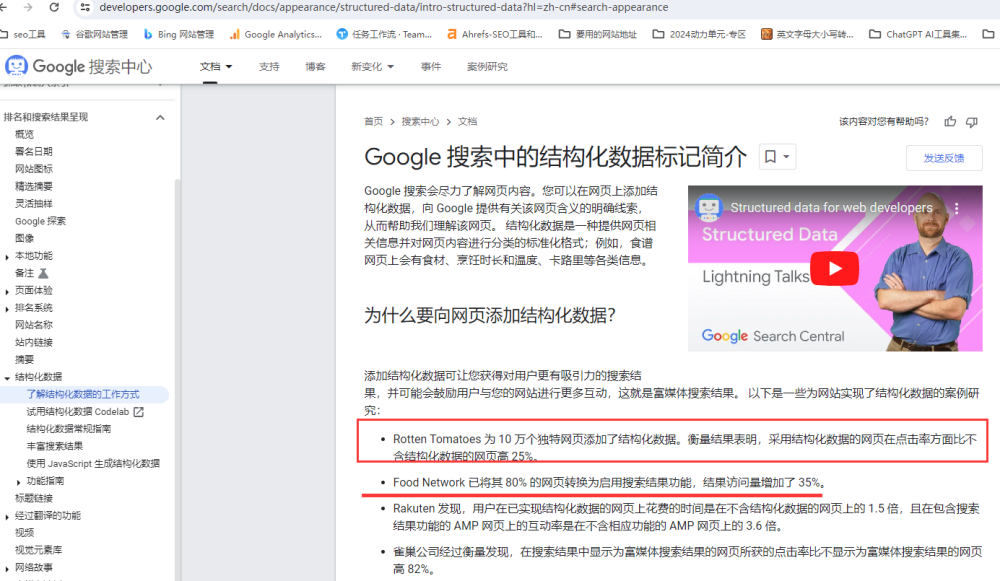Open the 博客 navigation tab
The height and width of the screenshot is (581, 1000).
(x=315, y=66)
